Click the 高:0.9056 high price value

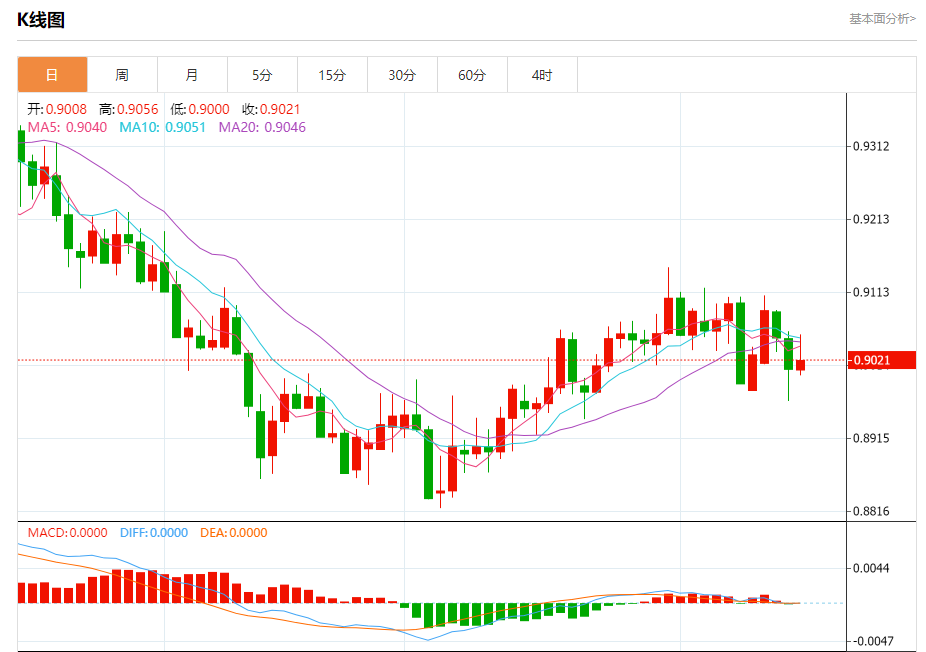(128, 109)
